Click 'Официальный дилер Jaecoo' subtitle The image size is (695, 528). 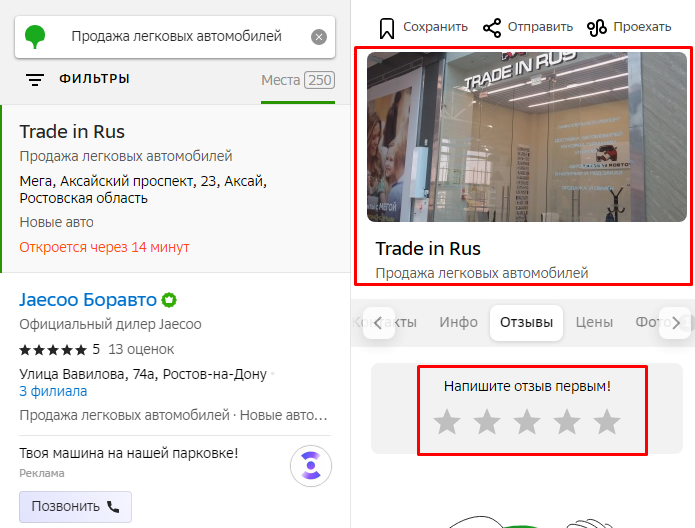110,325
